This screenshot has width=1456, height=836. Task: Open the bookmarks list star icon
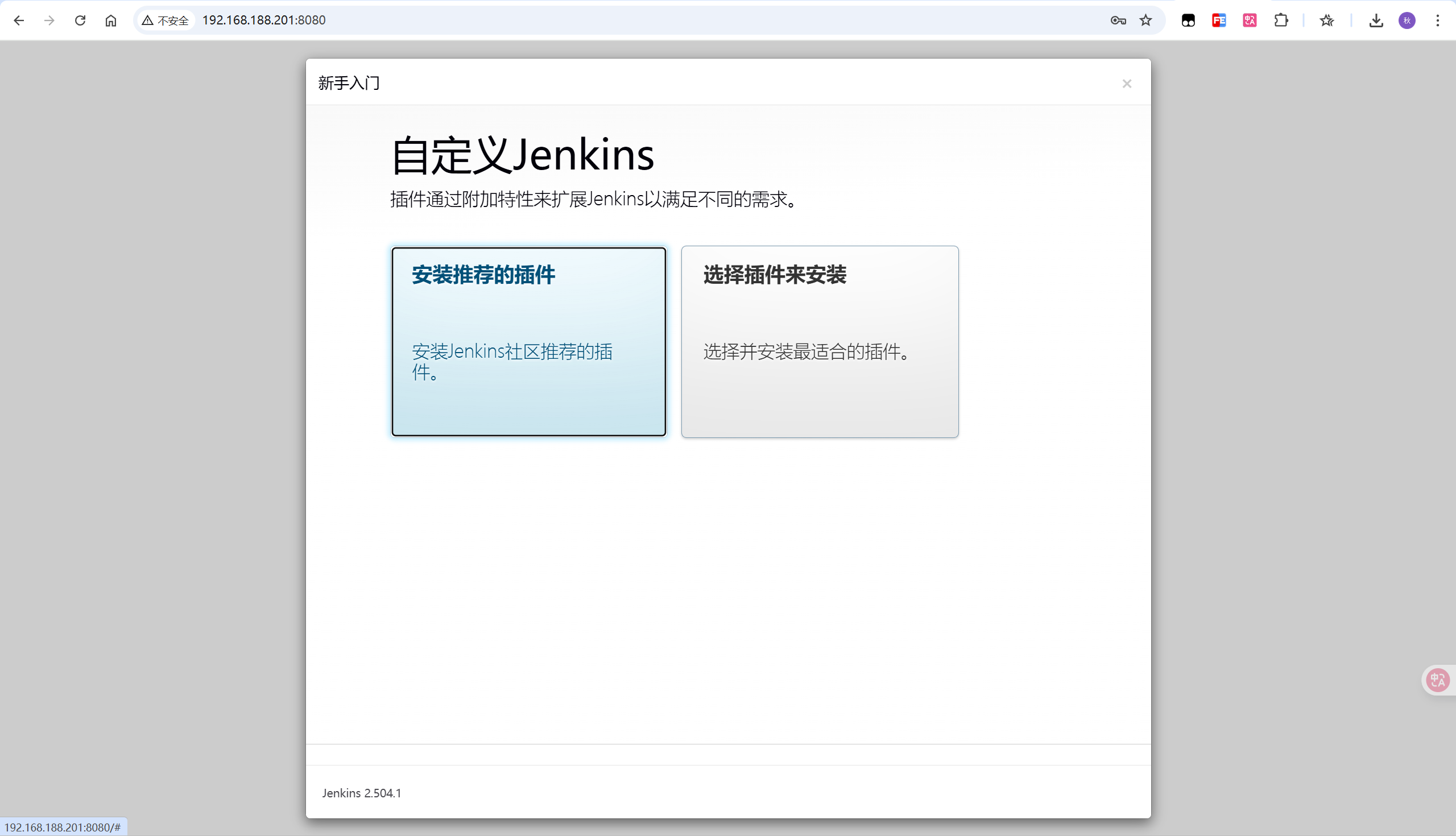(x=1326, y=20)
